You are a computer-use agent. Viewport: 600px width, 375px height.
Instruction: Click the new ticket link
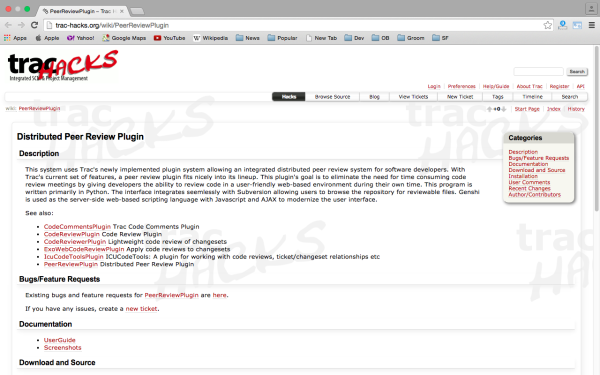click(x=141, y=309)
